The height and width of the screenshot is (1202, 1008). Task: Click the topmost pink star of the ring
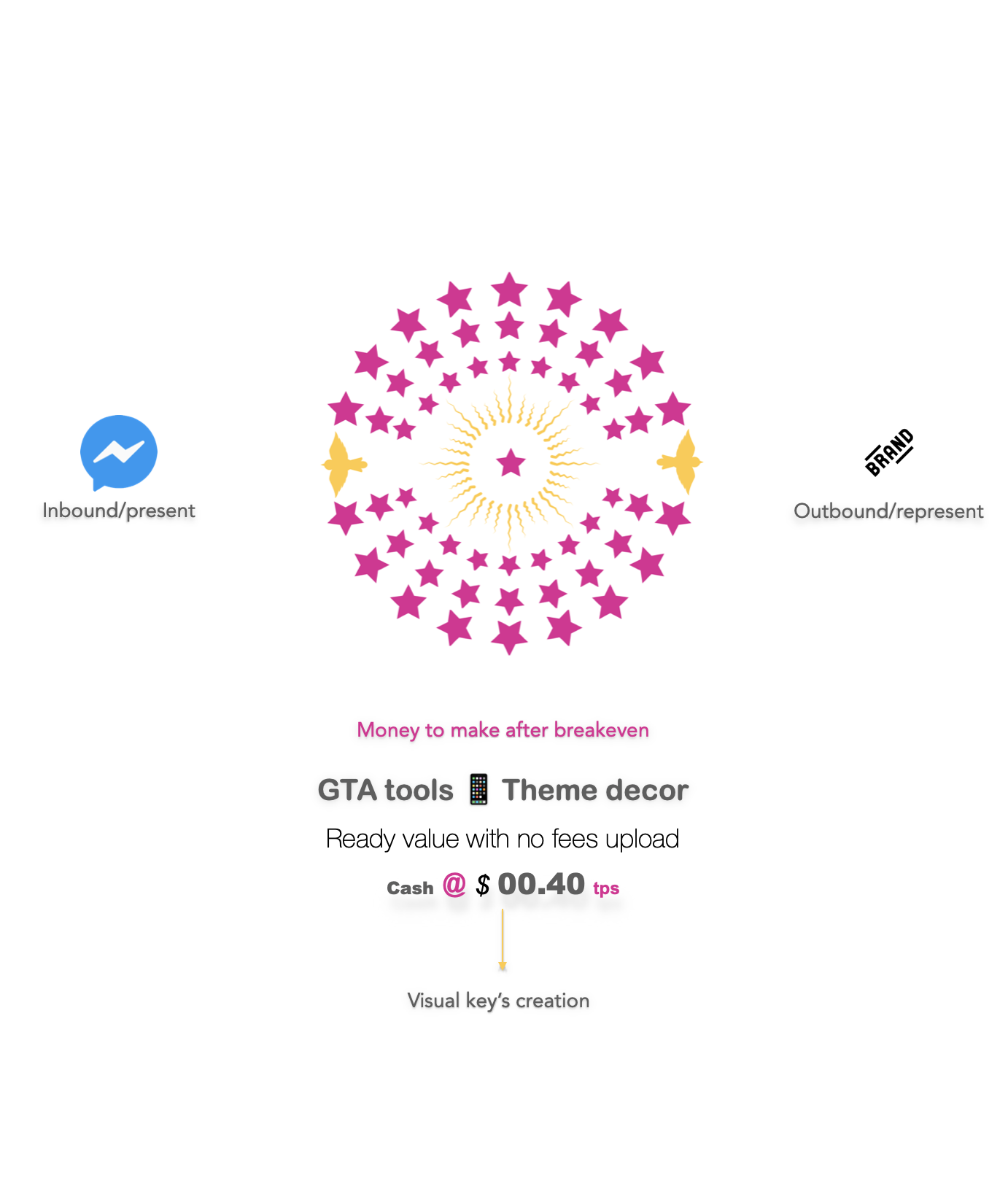click(x=509, y=290)
